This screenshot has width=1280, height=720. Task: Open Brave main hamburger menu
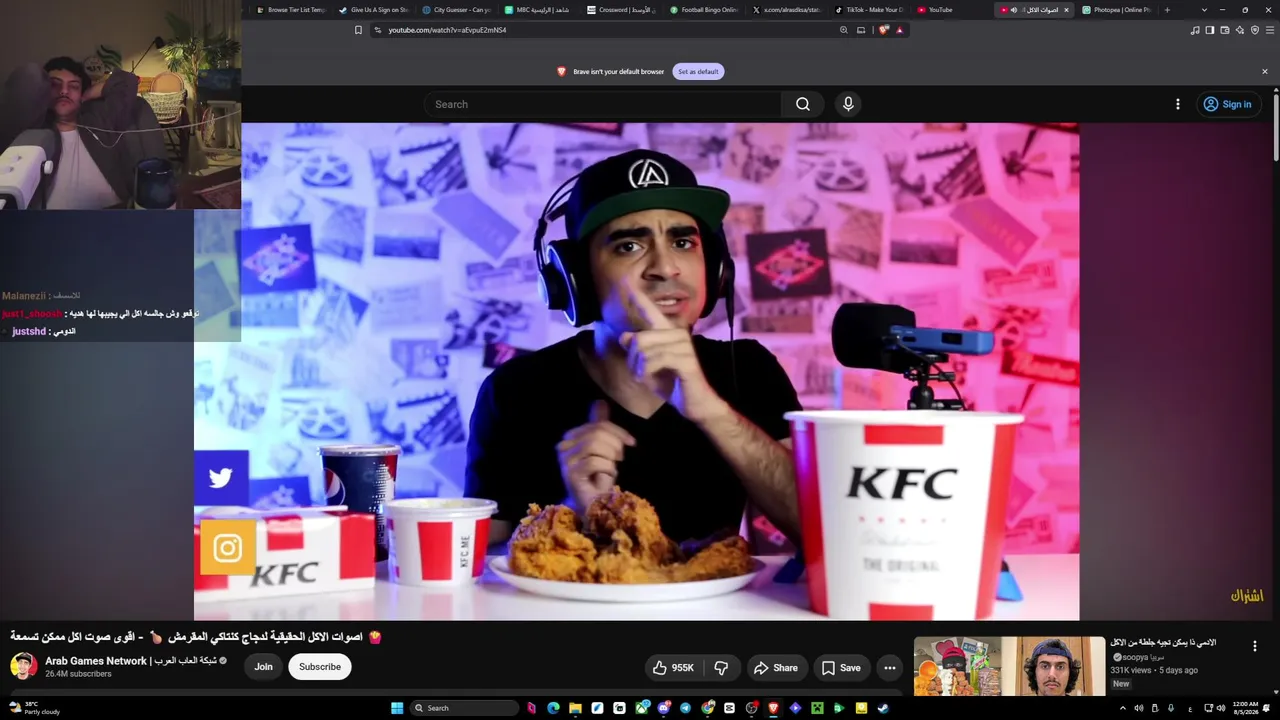point(1271,30)
